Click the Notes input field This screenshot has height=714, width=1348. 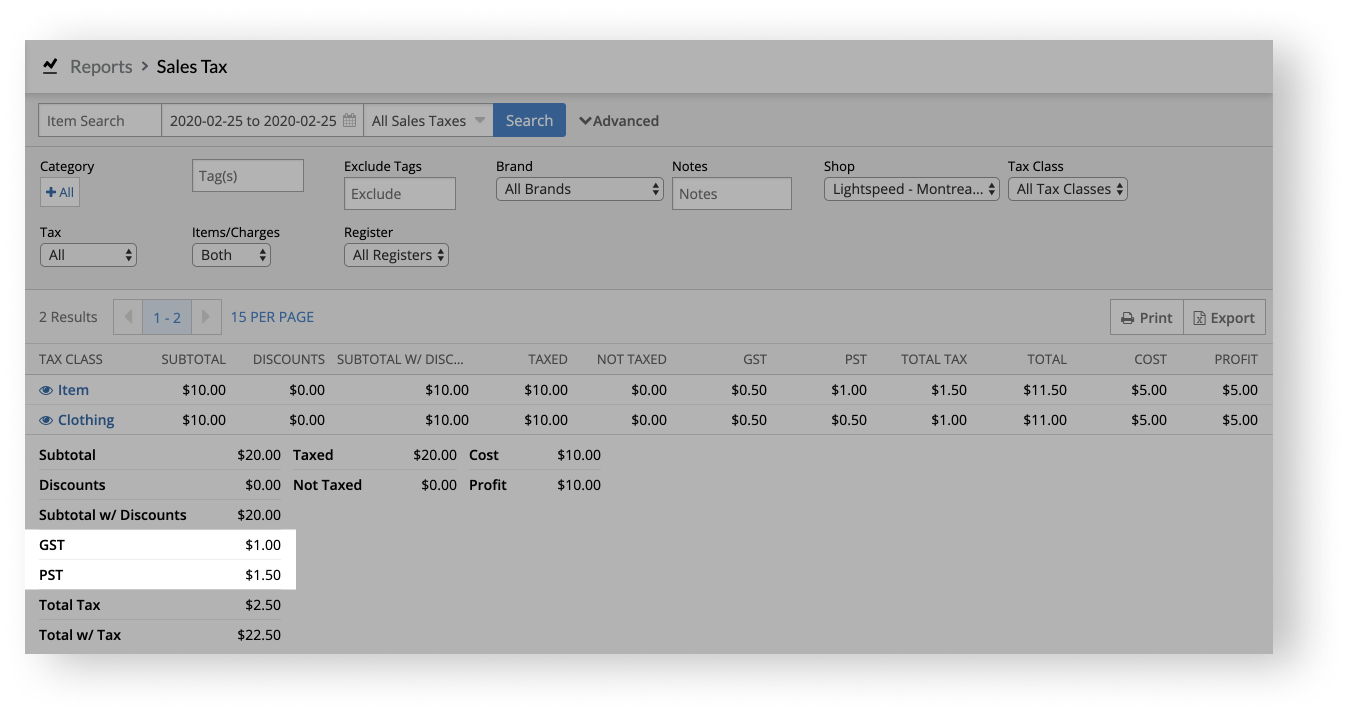732,194
